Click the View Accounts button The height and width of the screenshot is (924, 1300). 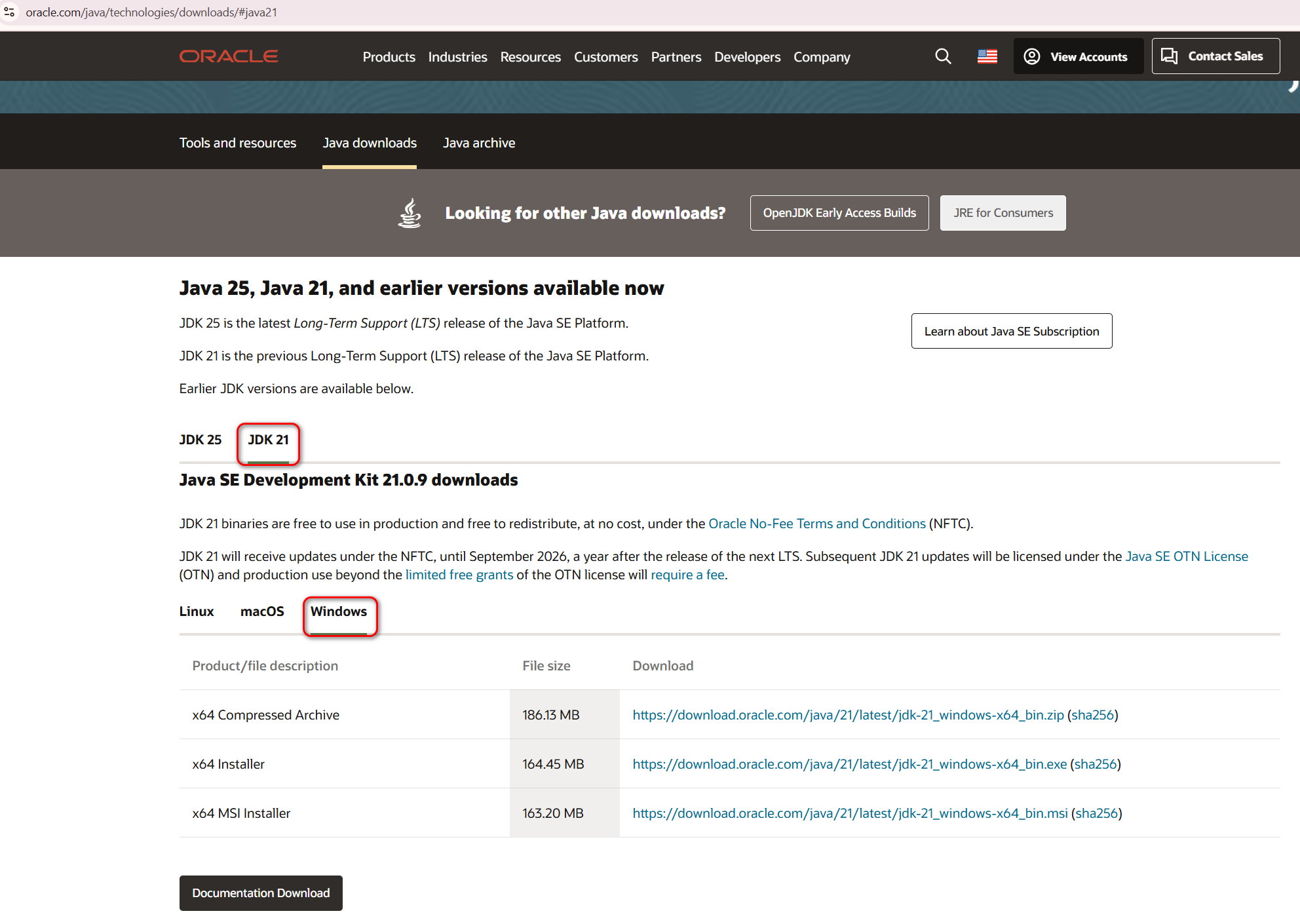click(1078, 56)
